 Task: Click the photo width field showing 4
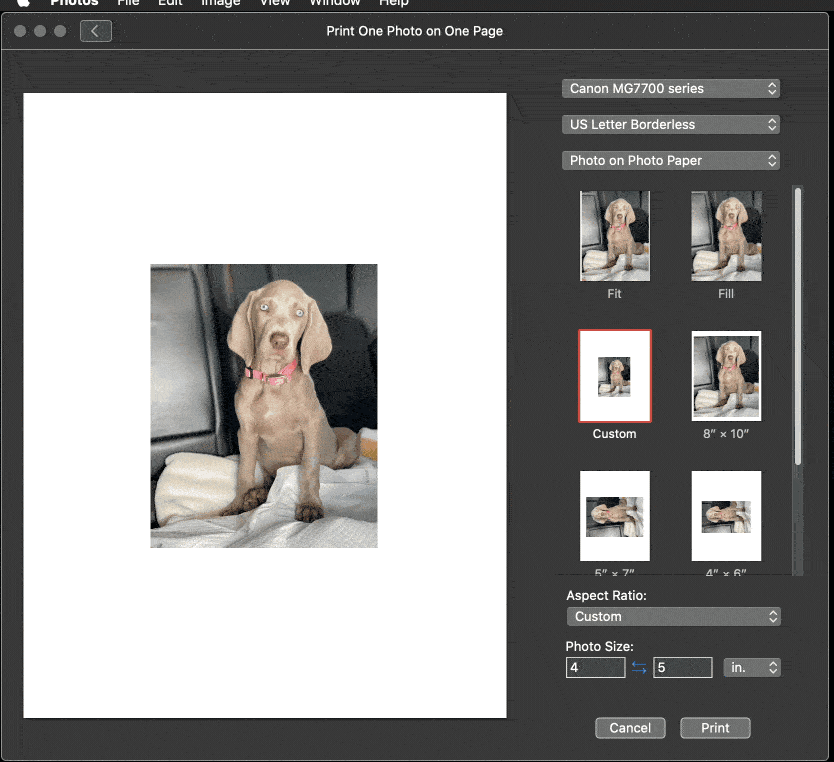tap(595, 668)
